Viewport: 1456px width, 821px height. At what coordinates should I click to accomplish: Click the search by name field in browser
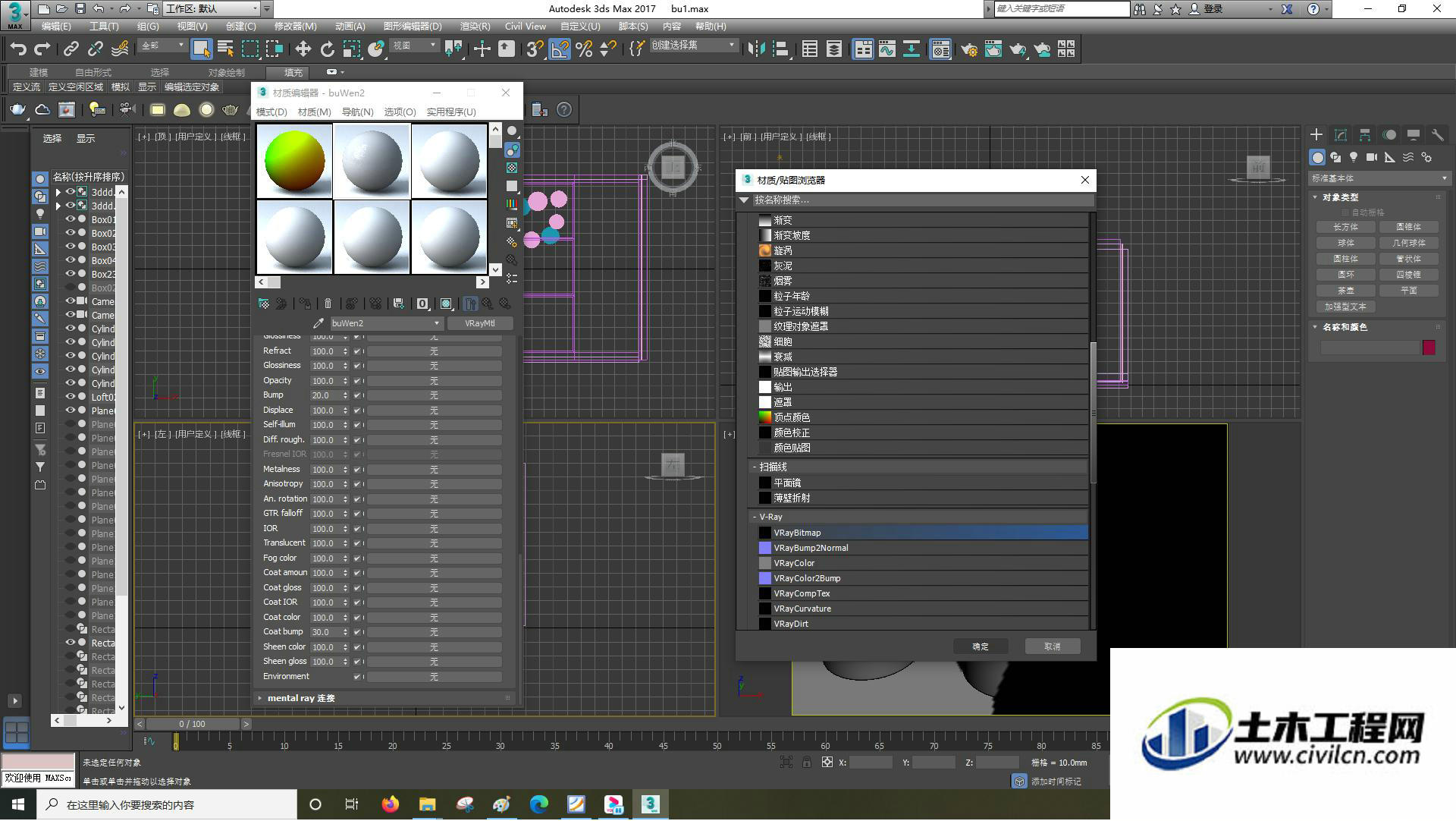point(921,200)
